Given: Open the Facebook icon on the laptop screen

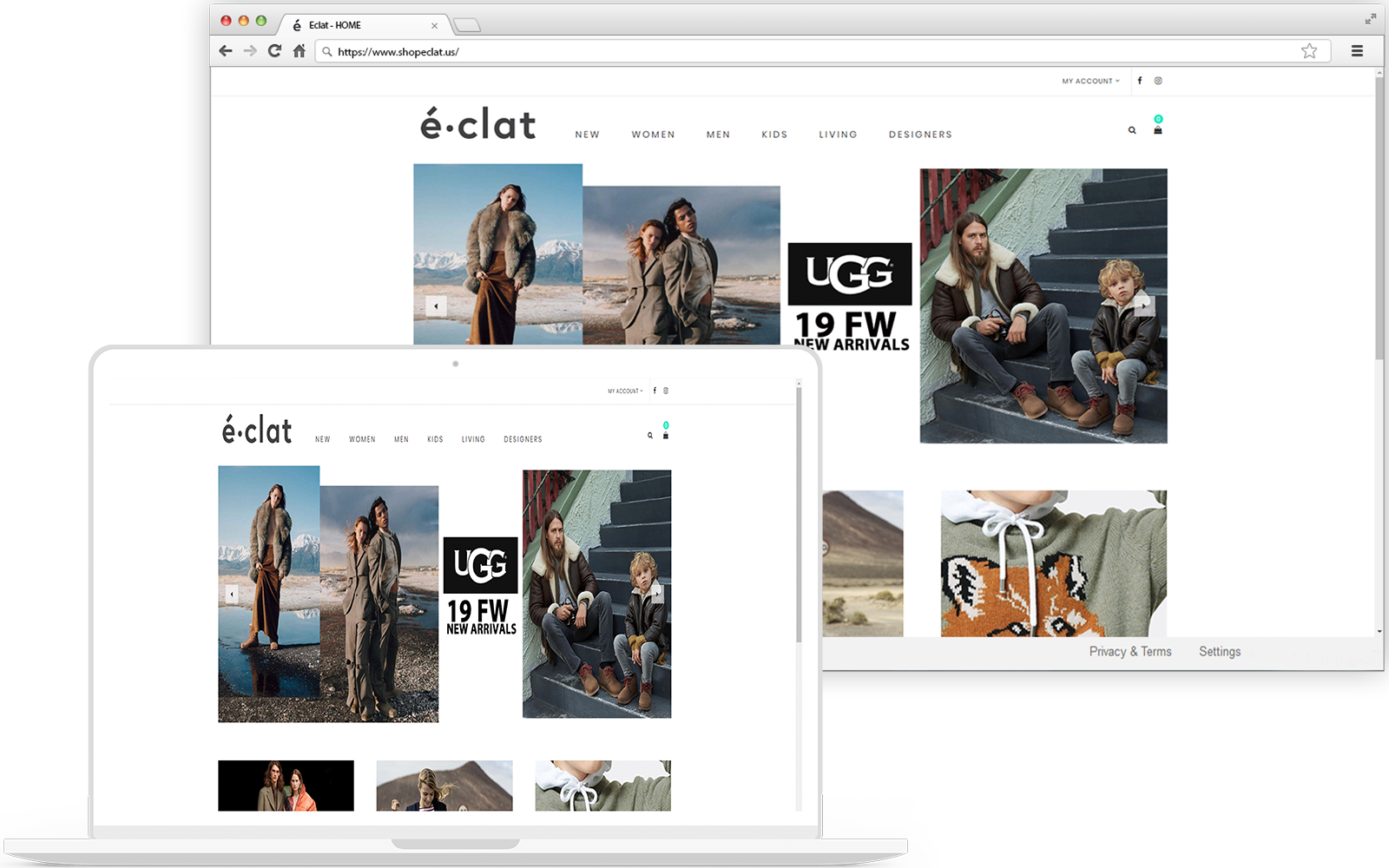Looking at the screenshot, I should coord(655,391).
